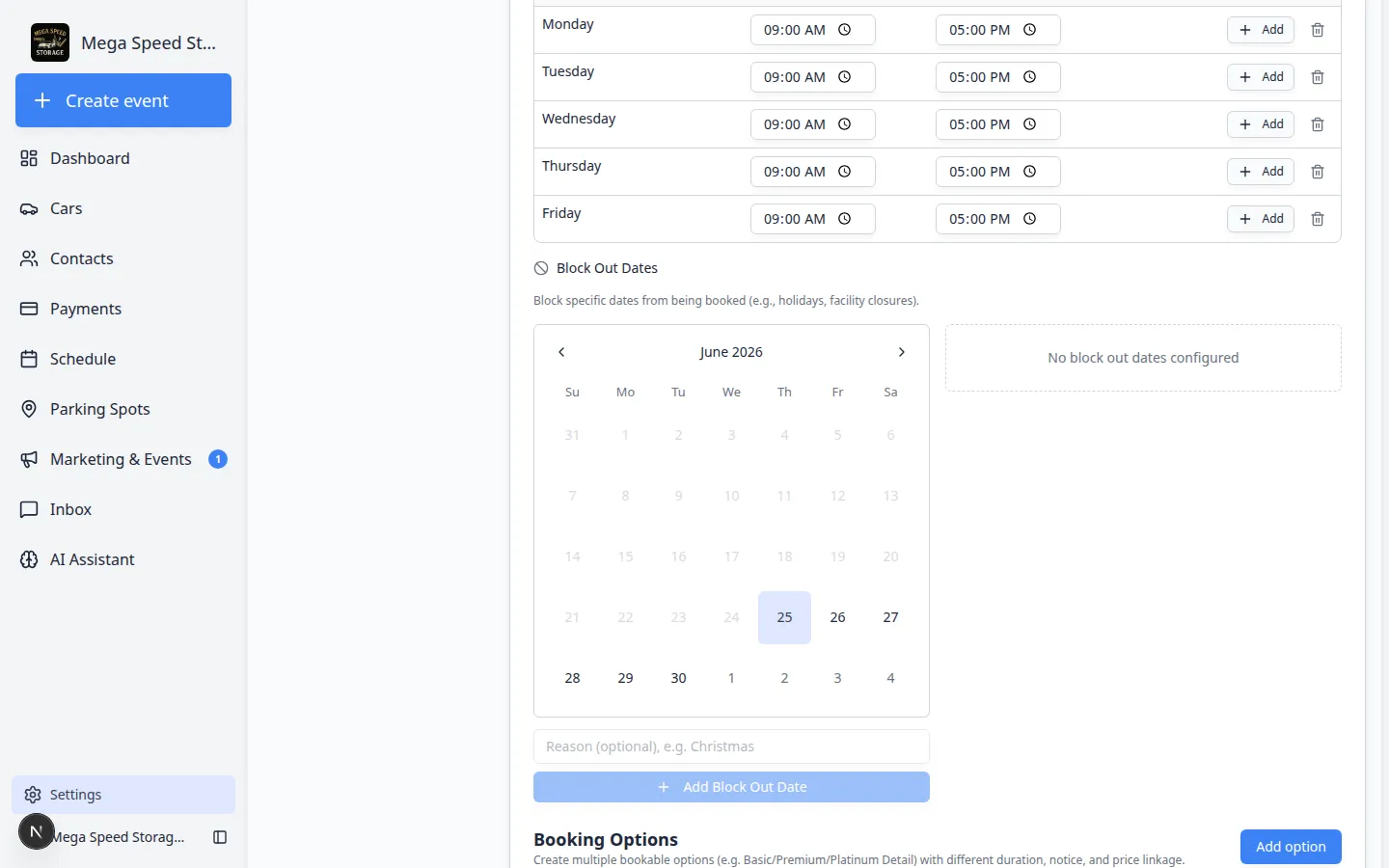Screen dimensions: 1389x868
Task: Delete Monday hours with trash icon
Action: 1318,30
